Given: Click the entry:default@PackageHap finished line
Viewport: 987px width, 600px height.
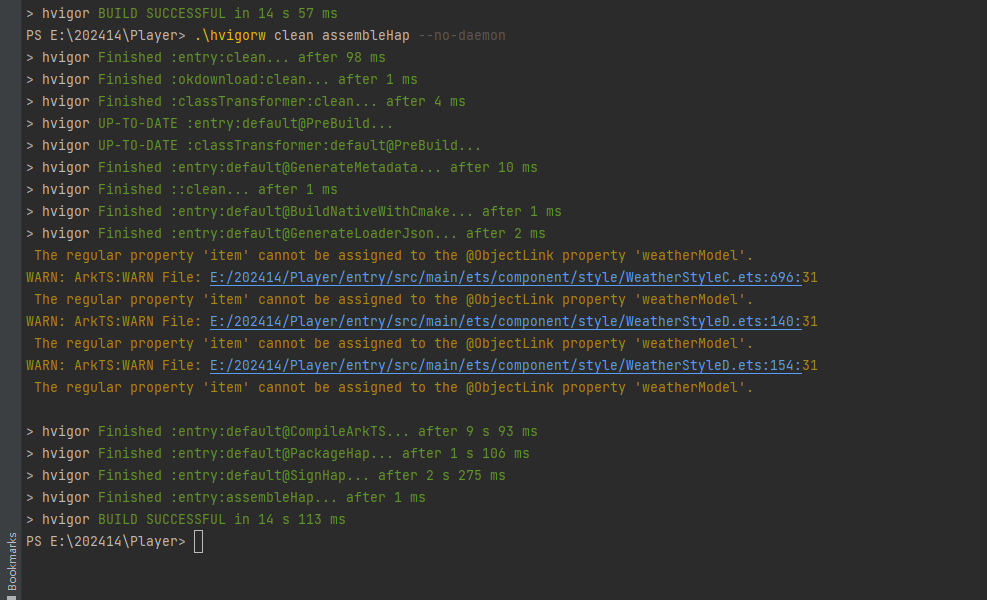Looking at the screenshot, I should 278,454.
